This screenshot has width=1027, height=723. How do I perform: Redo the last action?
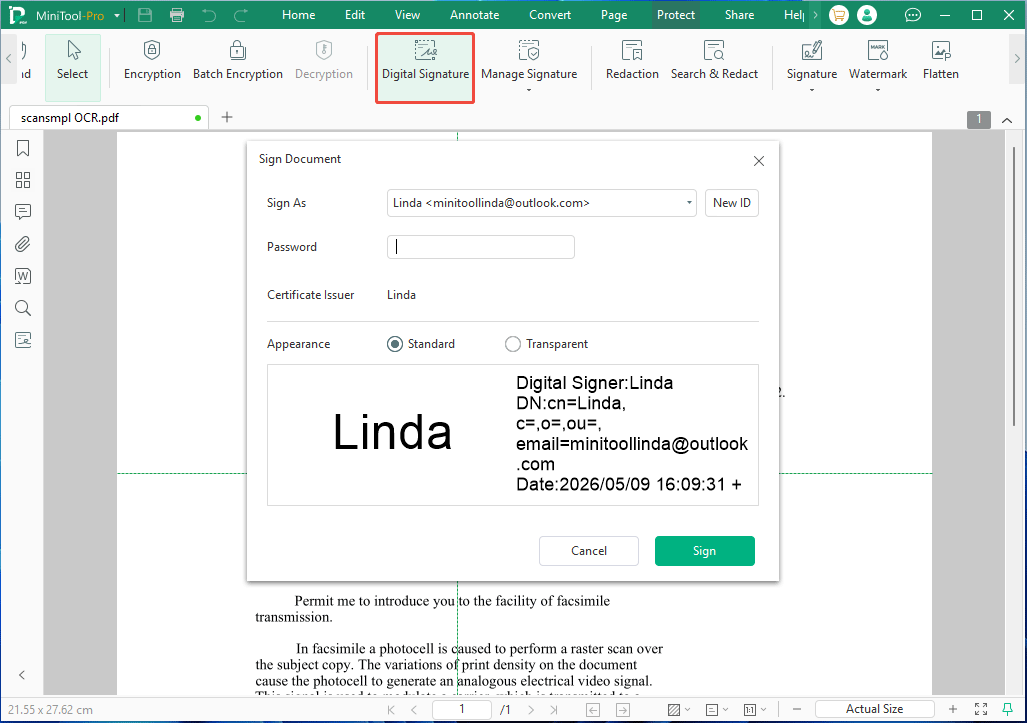click(240, 15)
